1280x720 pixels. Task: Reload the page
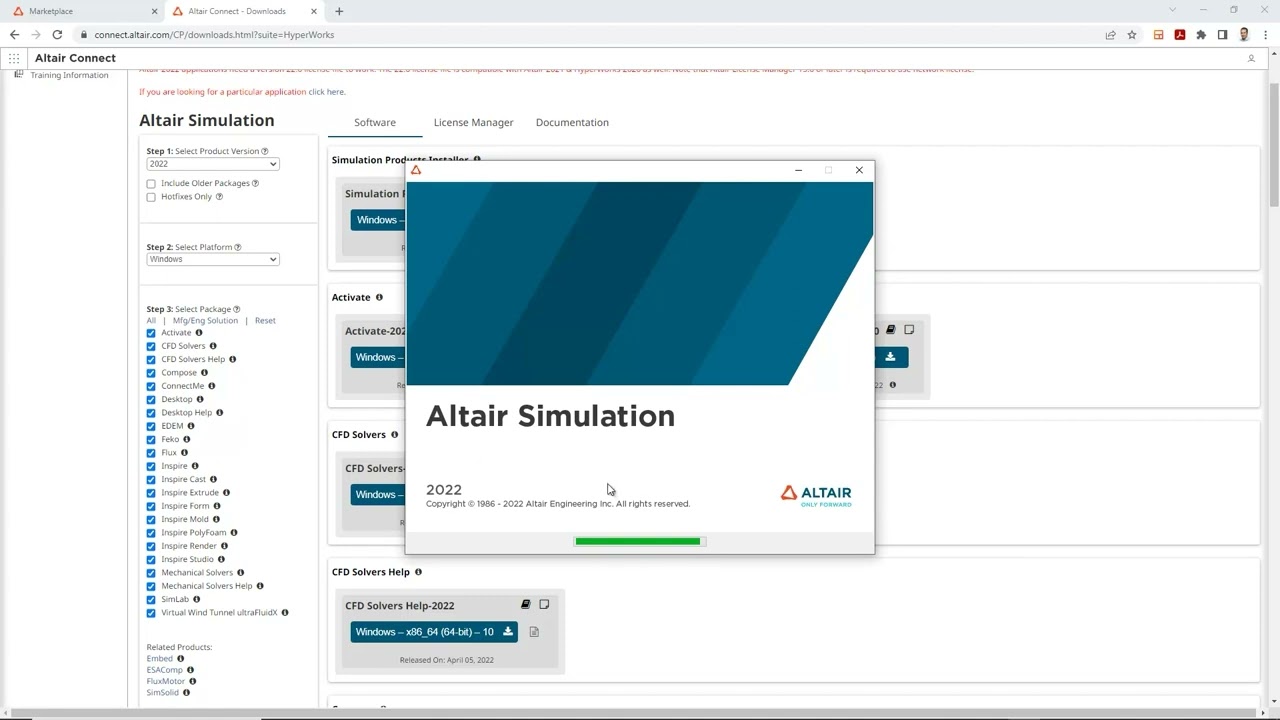[57, 34]
